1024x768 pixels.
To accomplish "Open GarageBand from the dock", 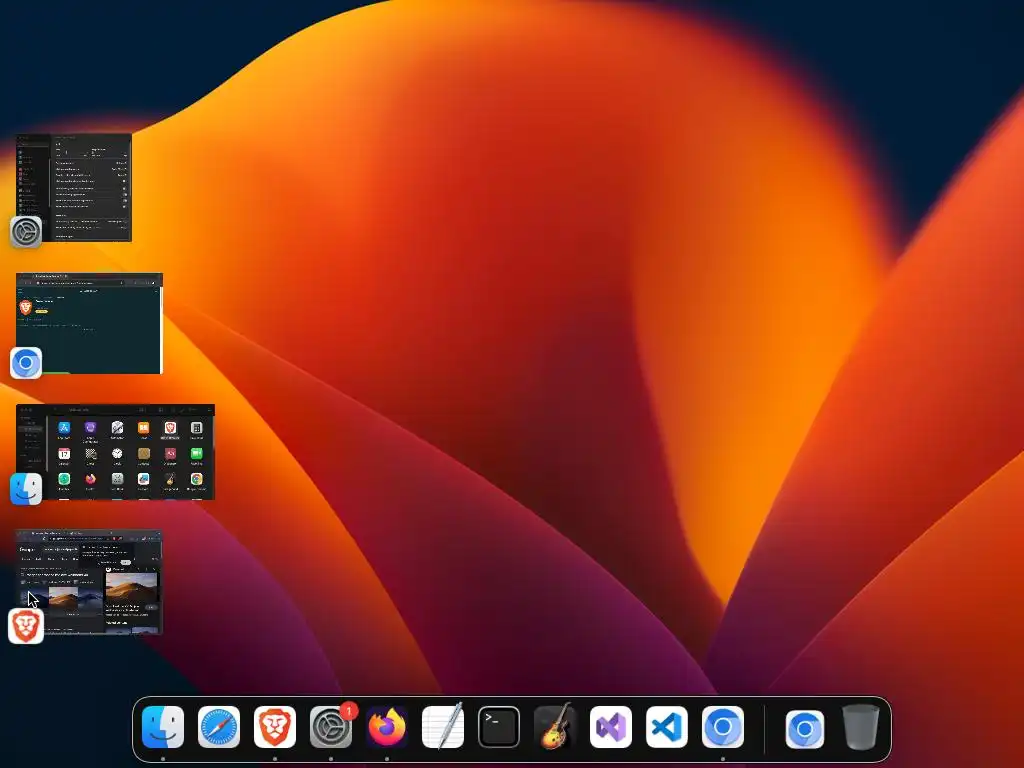I will [x=555, y=726].
